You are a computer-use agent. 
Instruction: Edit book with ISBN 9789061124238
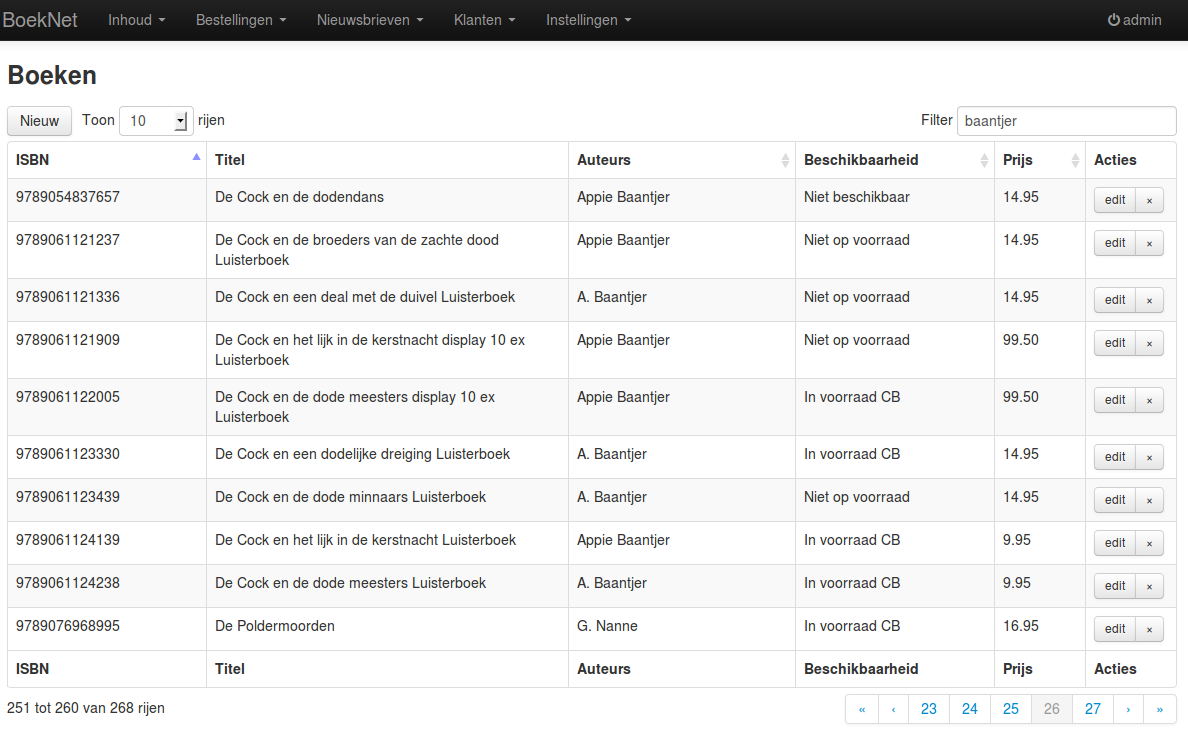tap(1115, 586)
